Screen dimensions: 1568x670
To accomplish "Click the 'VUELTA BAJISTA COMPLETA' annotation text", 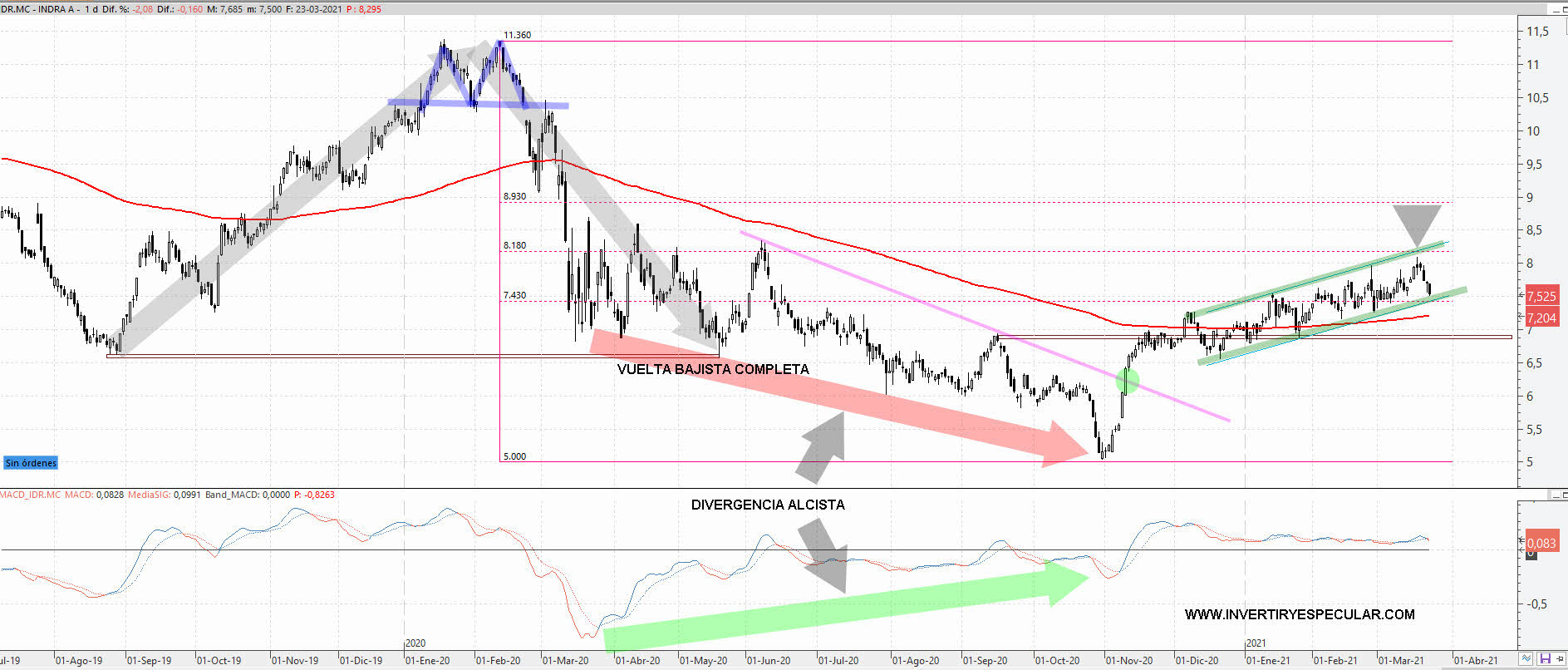I will 712,369.
